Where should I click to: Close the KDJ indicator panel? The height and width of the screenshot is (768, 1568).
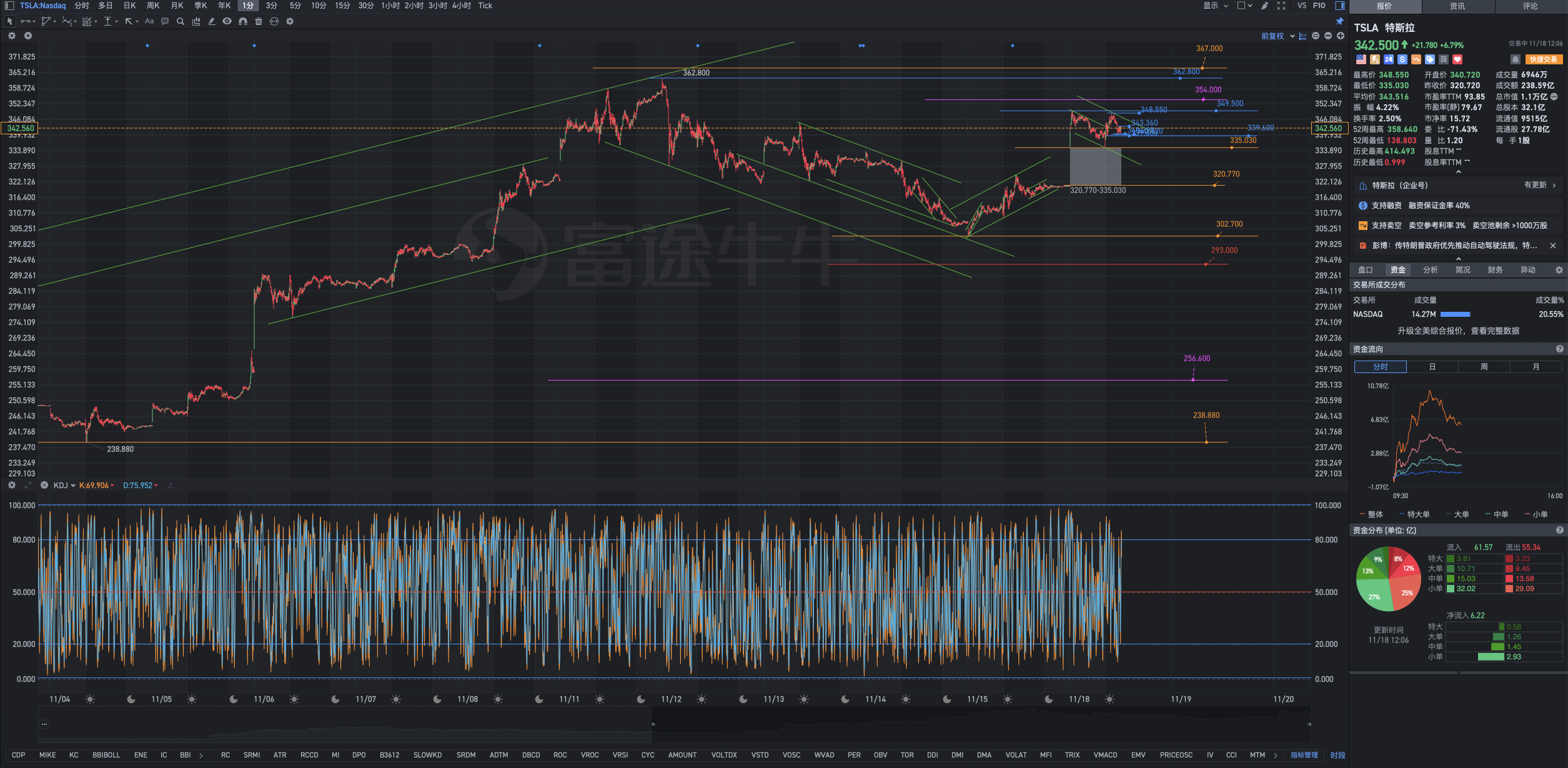44,485
